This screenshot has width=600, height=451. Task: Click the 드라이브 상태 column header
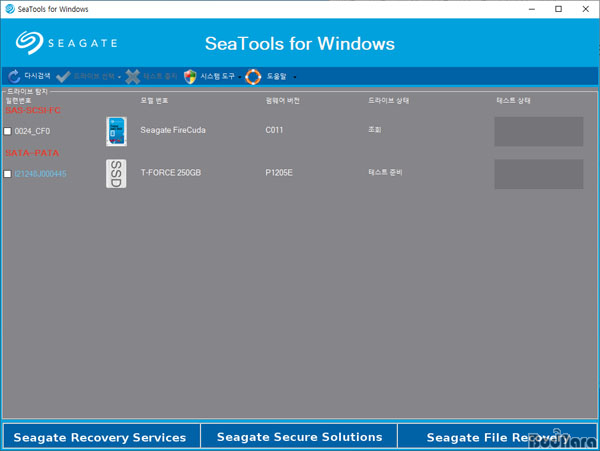tap(388, 101)
